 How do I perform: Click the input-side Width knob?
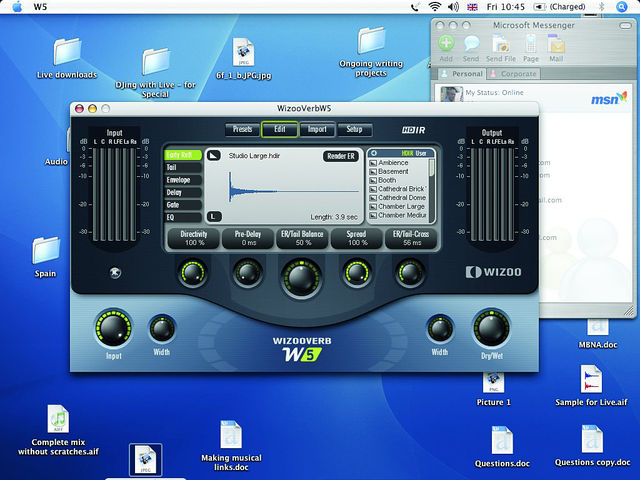162,329
